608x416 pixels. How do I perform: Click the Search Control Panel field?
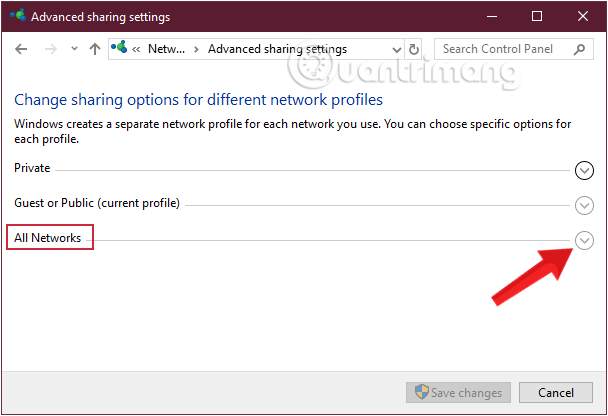click(x=503, y=49)
